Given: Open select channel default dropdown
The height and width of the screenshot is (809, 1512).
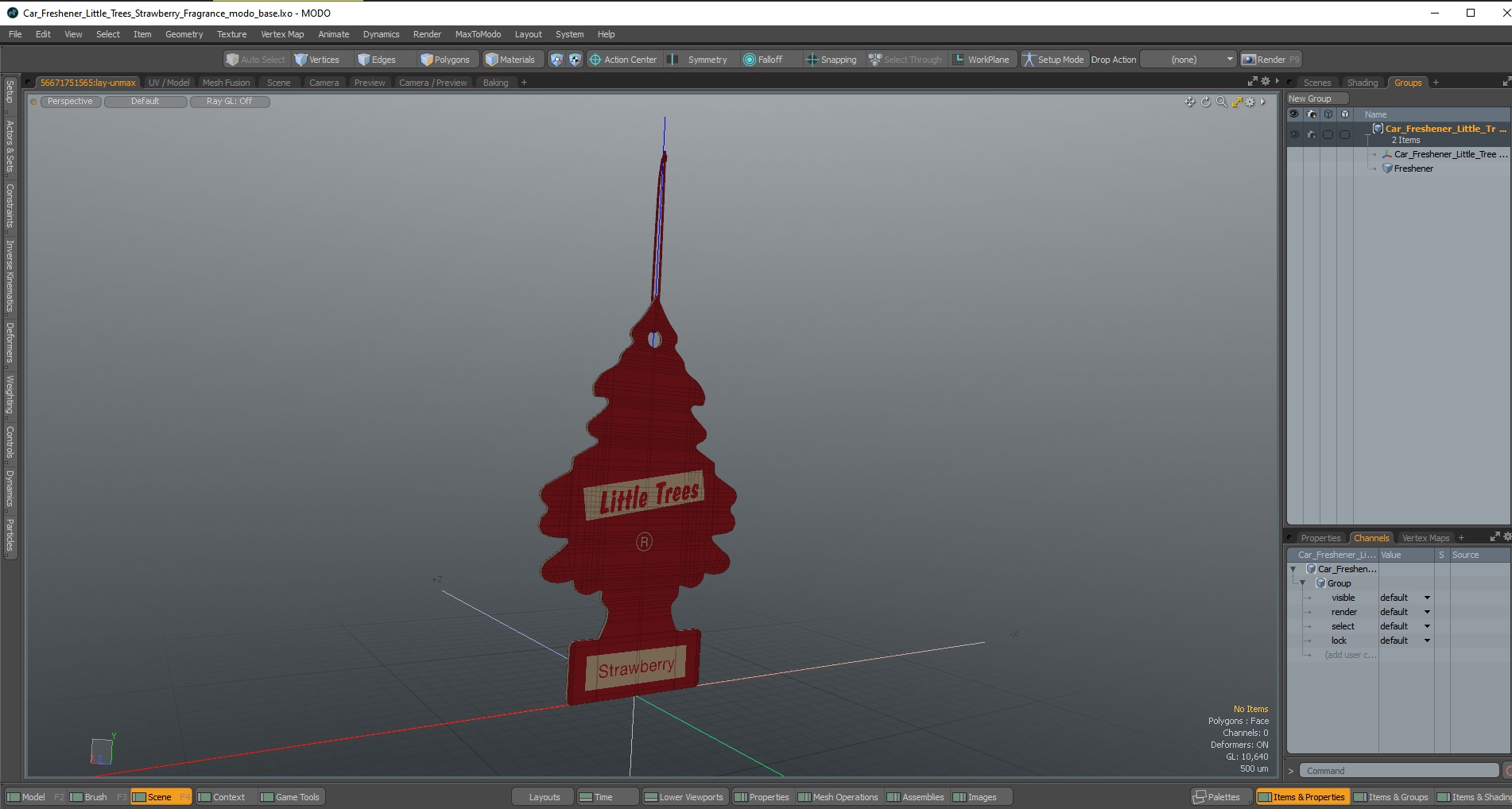Looking at the screenshot, I should 1405,626.
